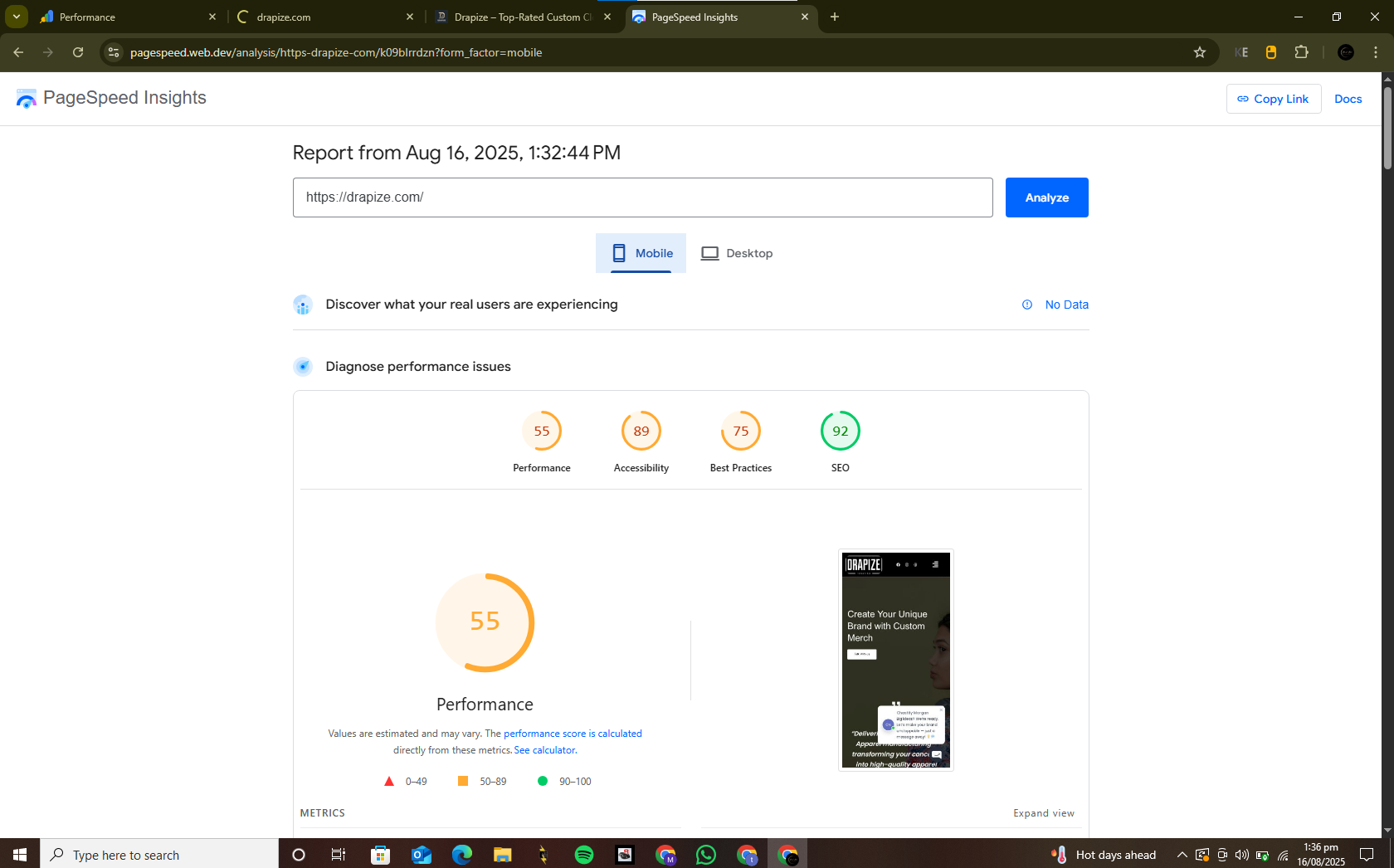Open Outlook from taskbar

[x=421, y=854]
